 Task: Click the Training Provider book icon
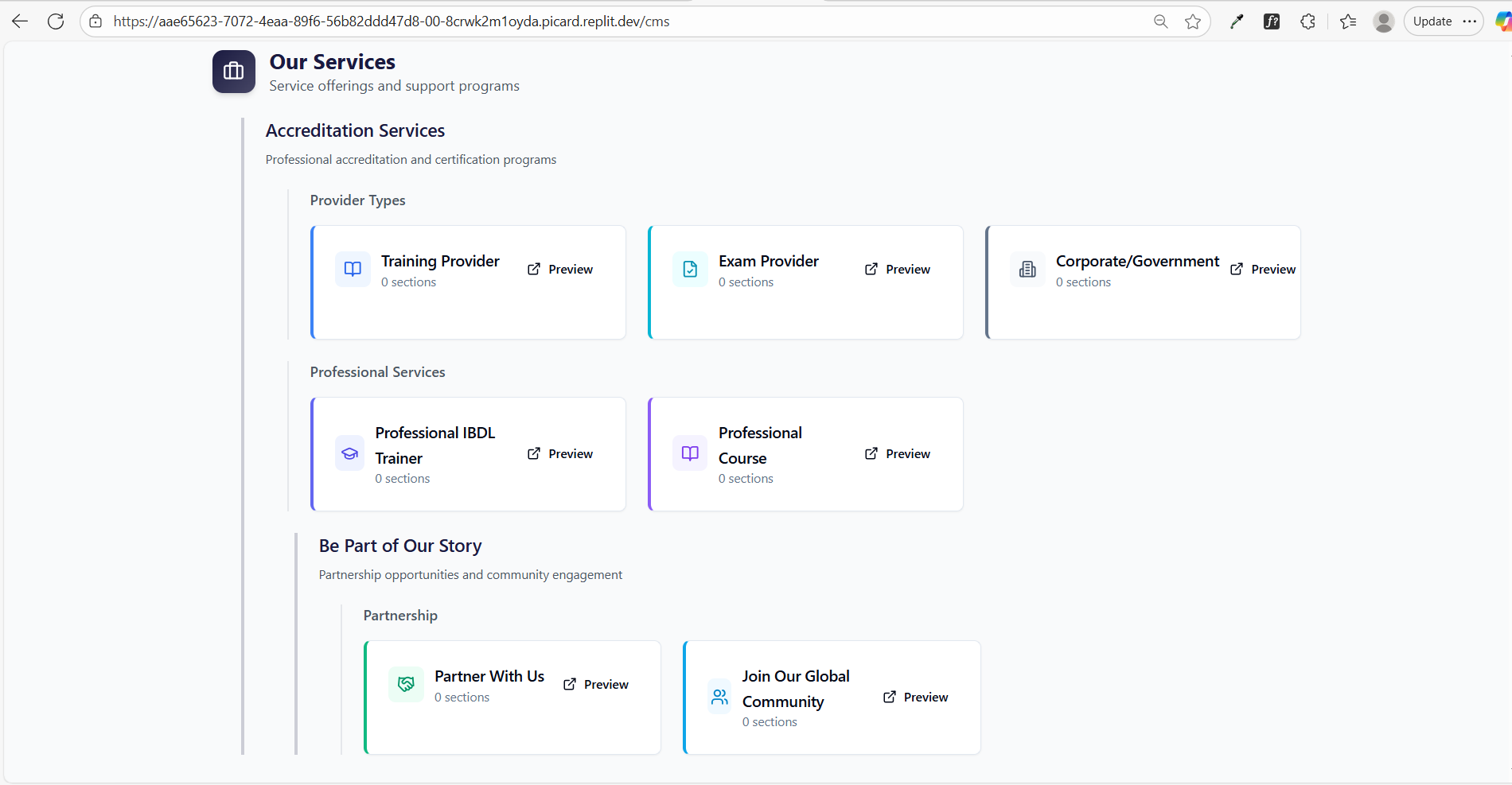(x=353, y=270)
